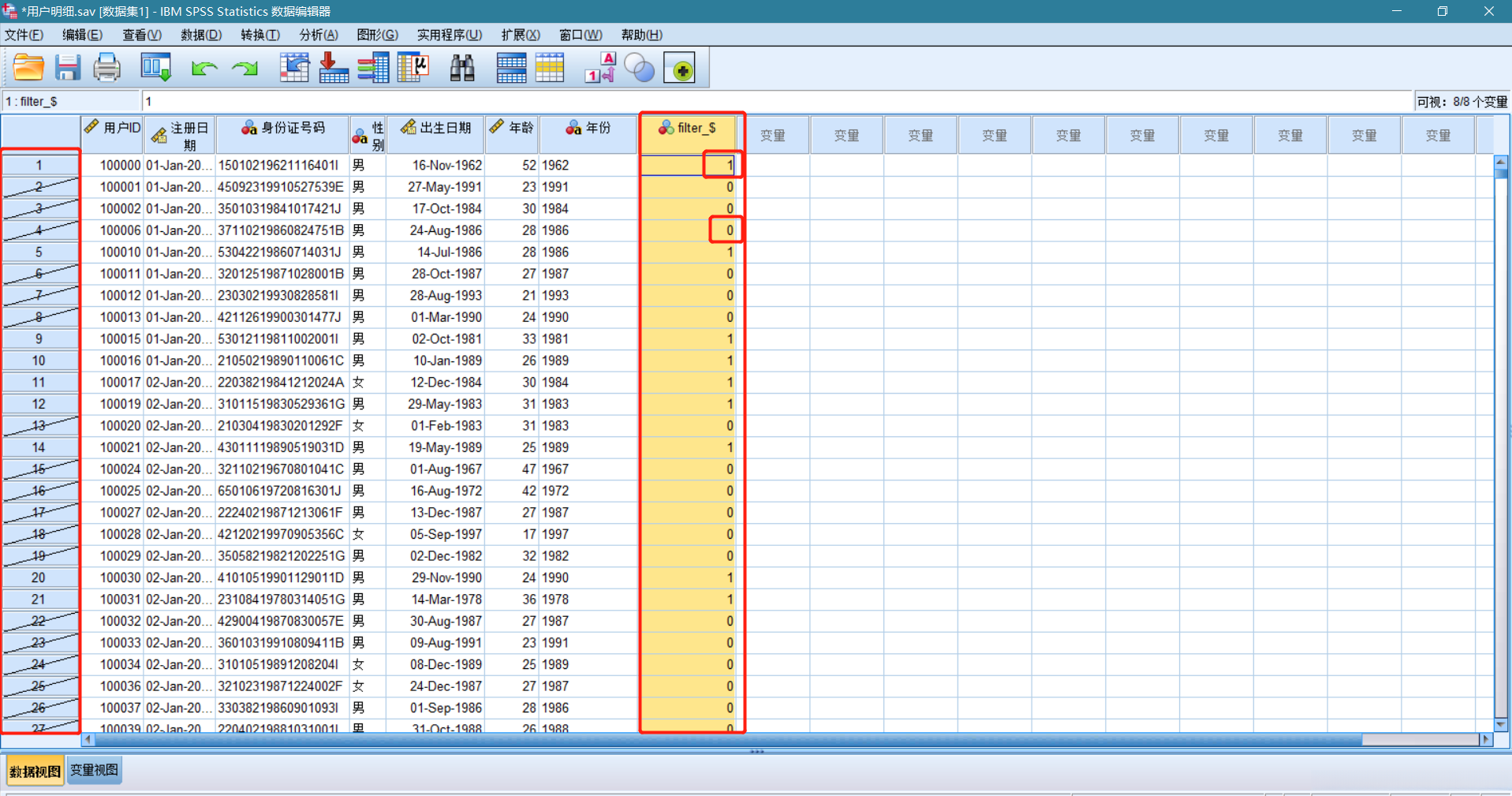The image size is (1512, 796).
Task: Save the document with the floppy disk icon
Action: (68, 68)
